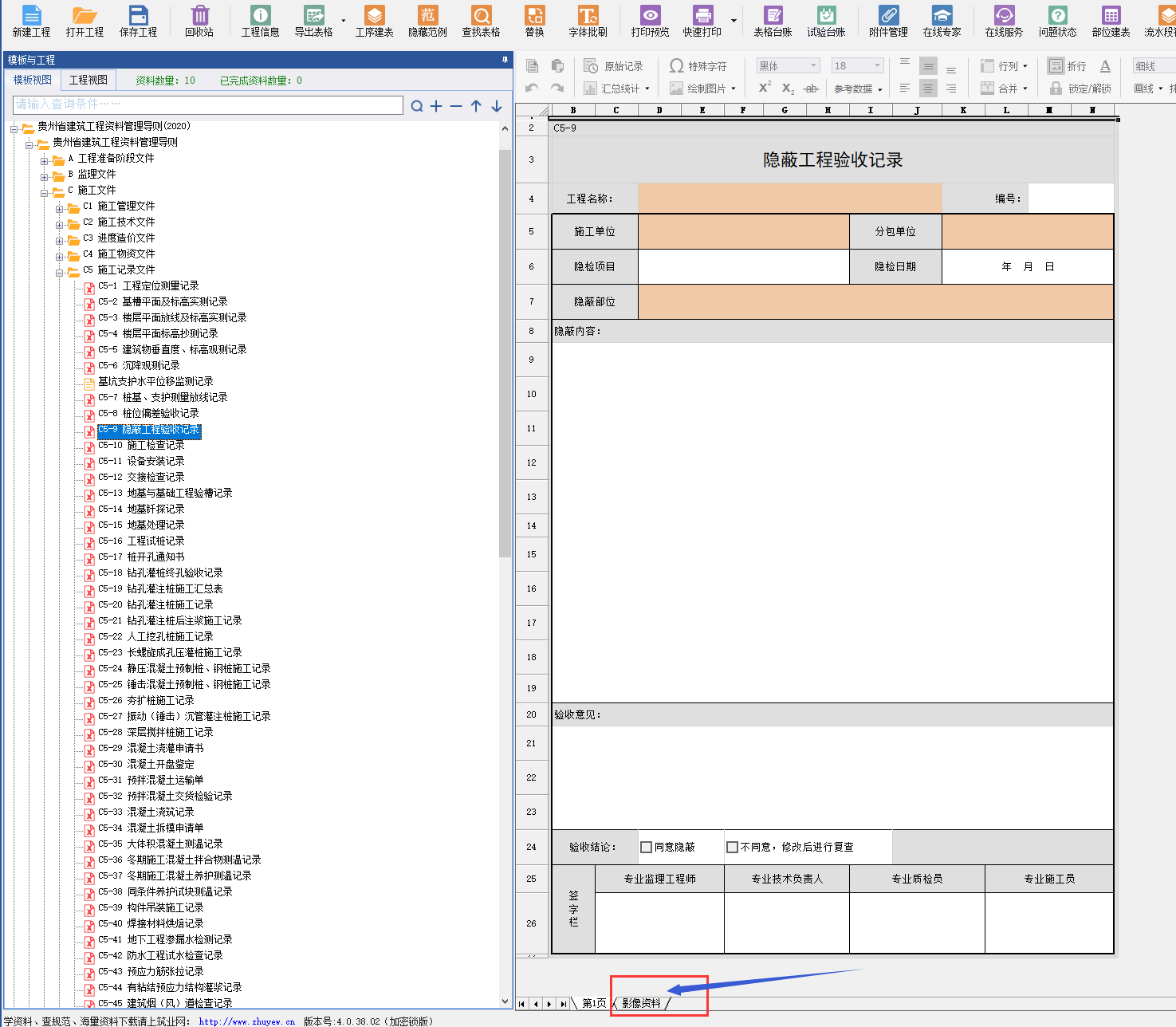This screenshot has width=1176, height=1027.
Task: Open the zhuyew.cn link in status bar
Action: 246,1021
